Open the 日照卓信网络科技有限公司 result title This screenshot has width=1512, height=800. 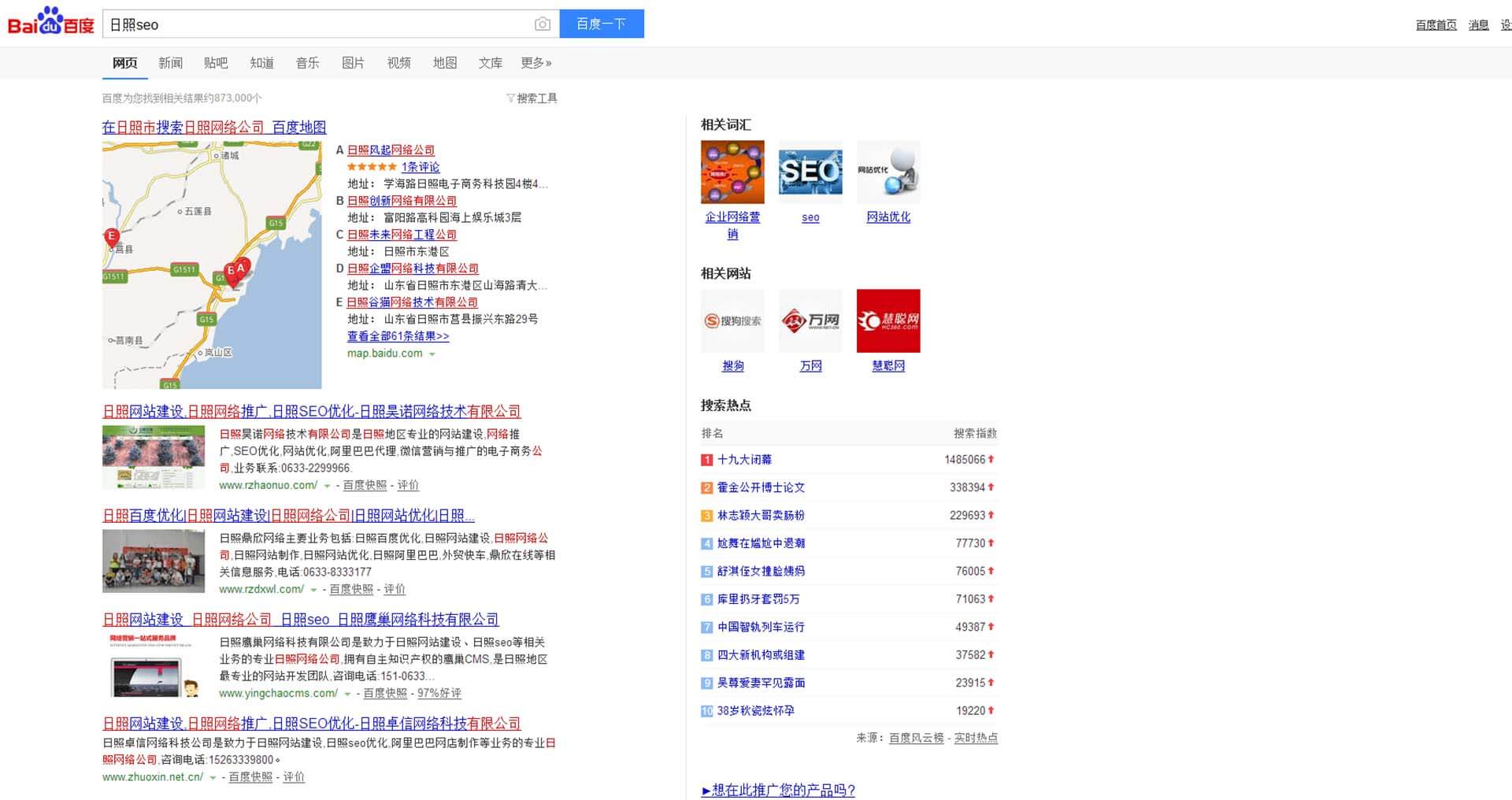tap(312, 723)
